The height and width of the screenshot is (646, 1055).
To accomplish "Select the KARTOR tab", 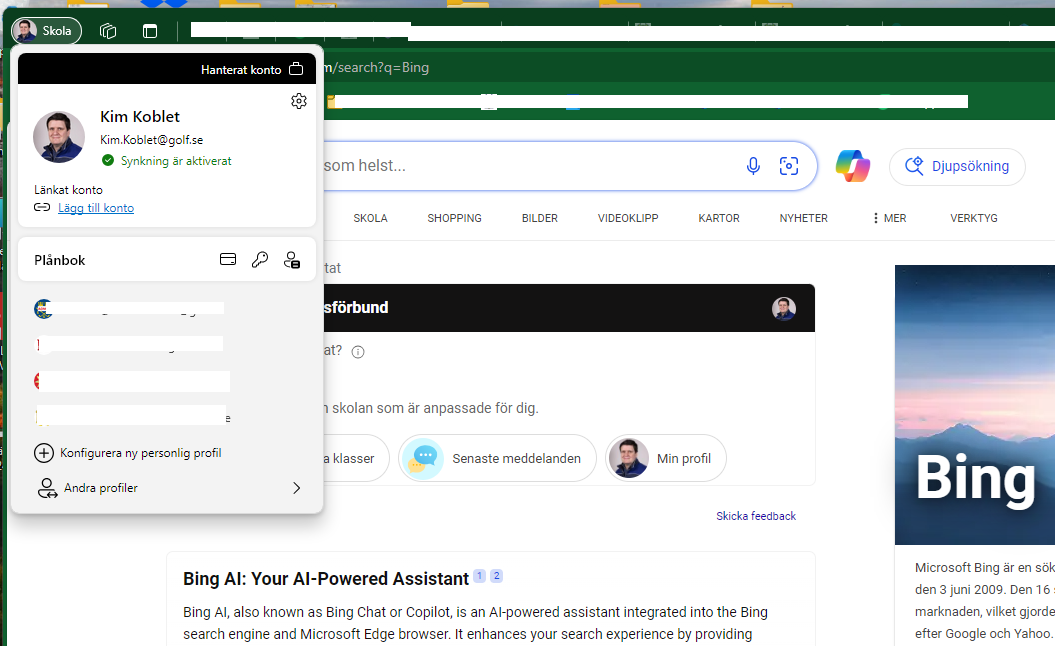I will (719, 218).
